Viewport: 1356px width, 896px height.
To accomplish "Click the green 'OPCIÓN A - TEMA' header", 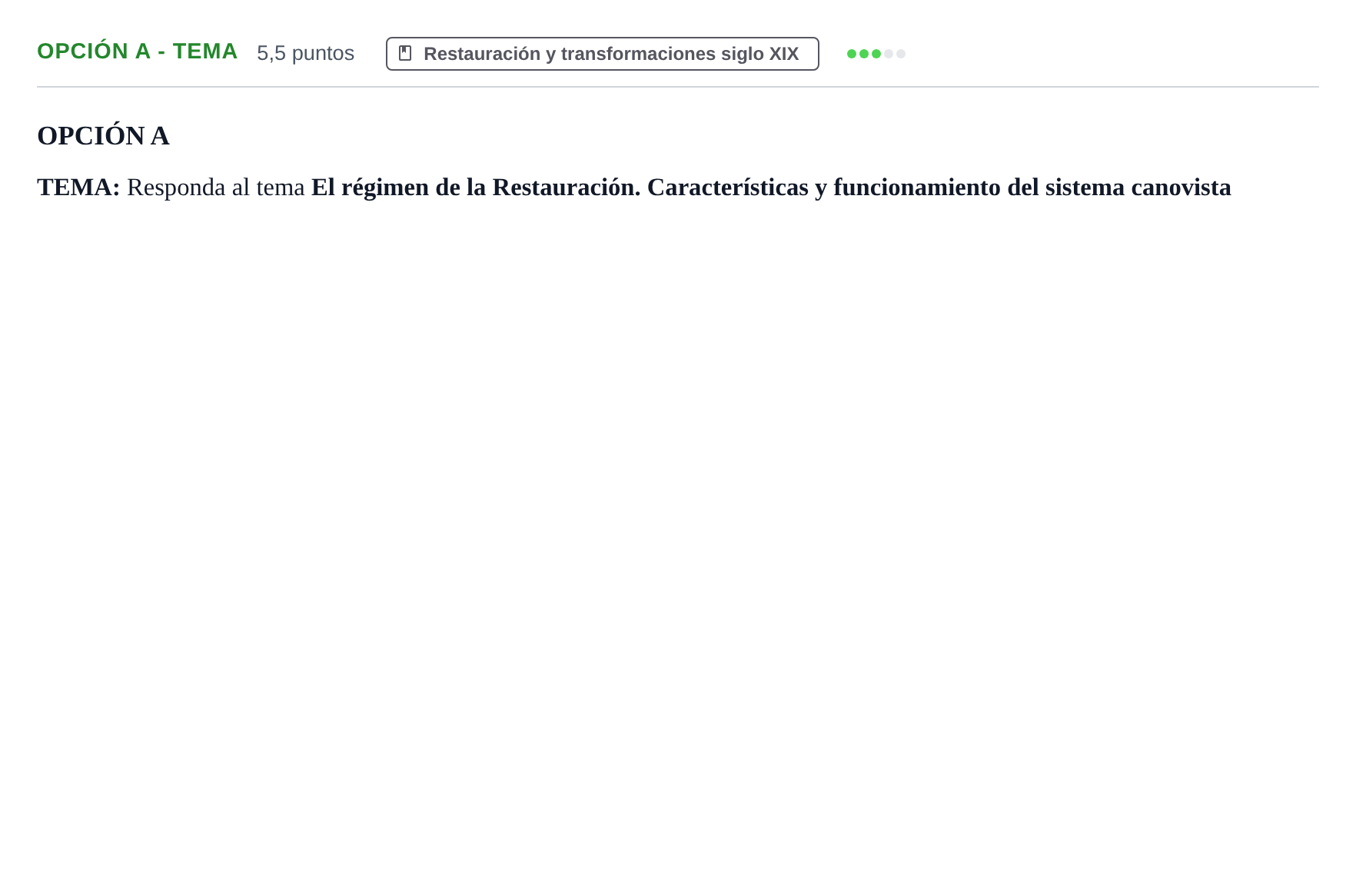I will coord(138,51).
